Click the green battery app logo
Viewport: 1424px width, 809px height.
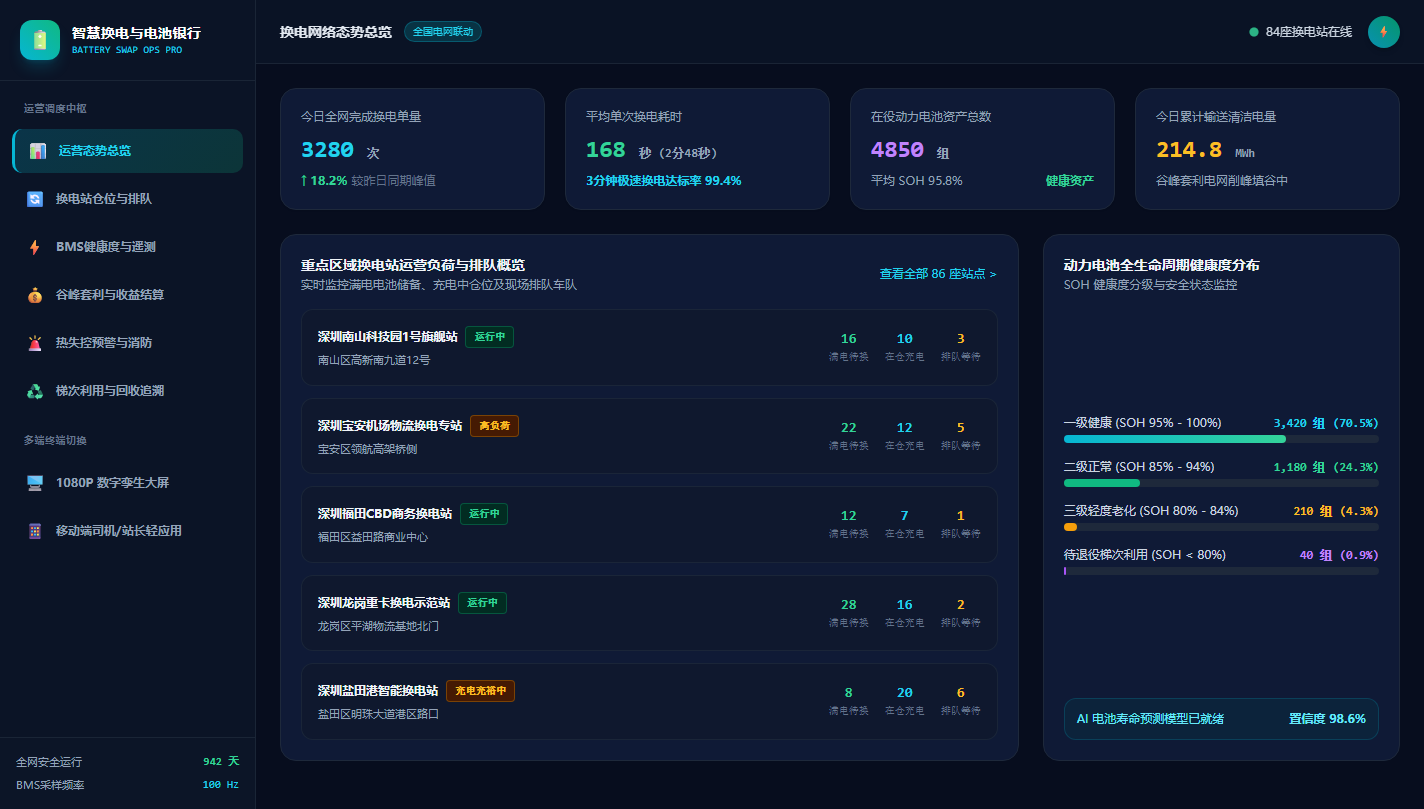tap(40, 40)
